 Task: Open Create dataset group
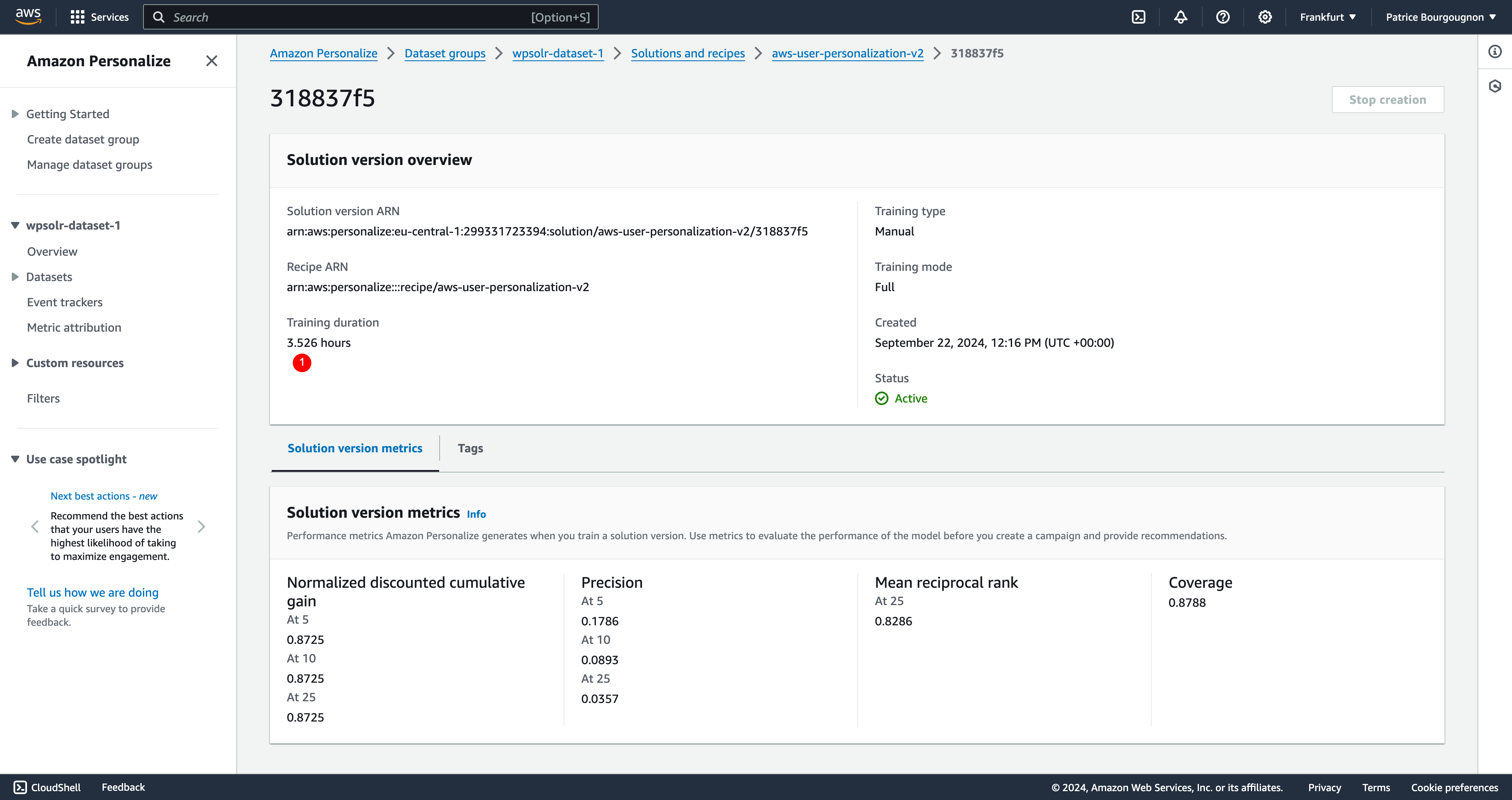tap(83, 139)
